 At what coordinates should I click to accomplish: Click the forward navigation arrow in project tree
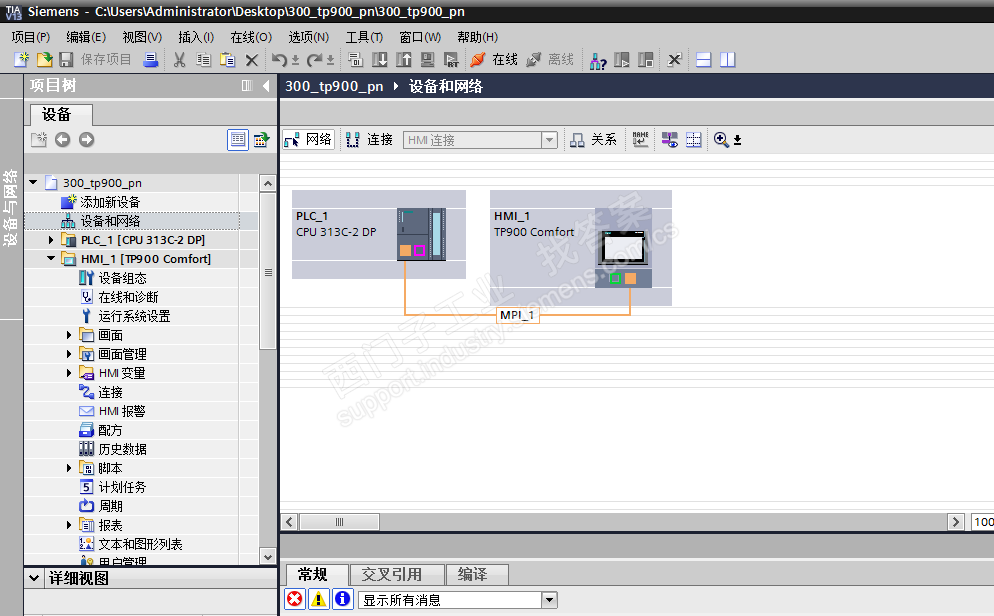86,139
